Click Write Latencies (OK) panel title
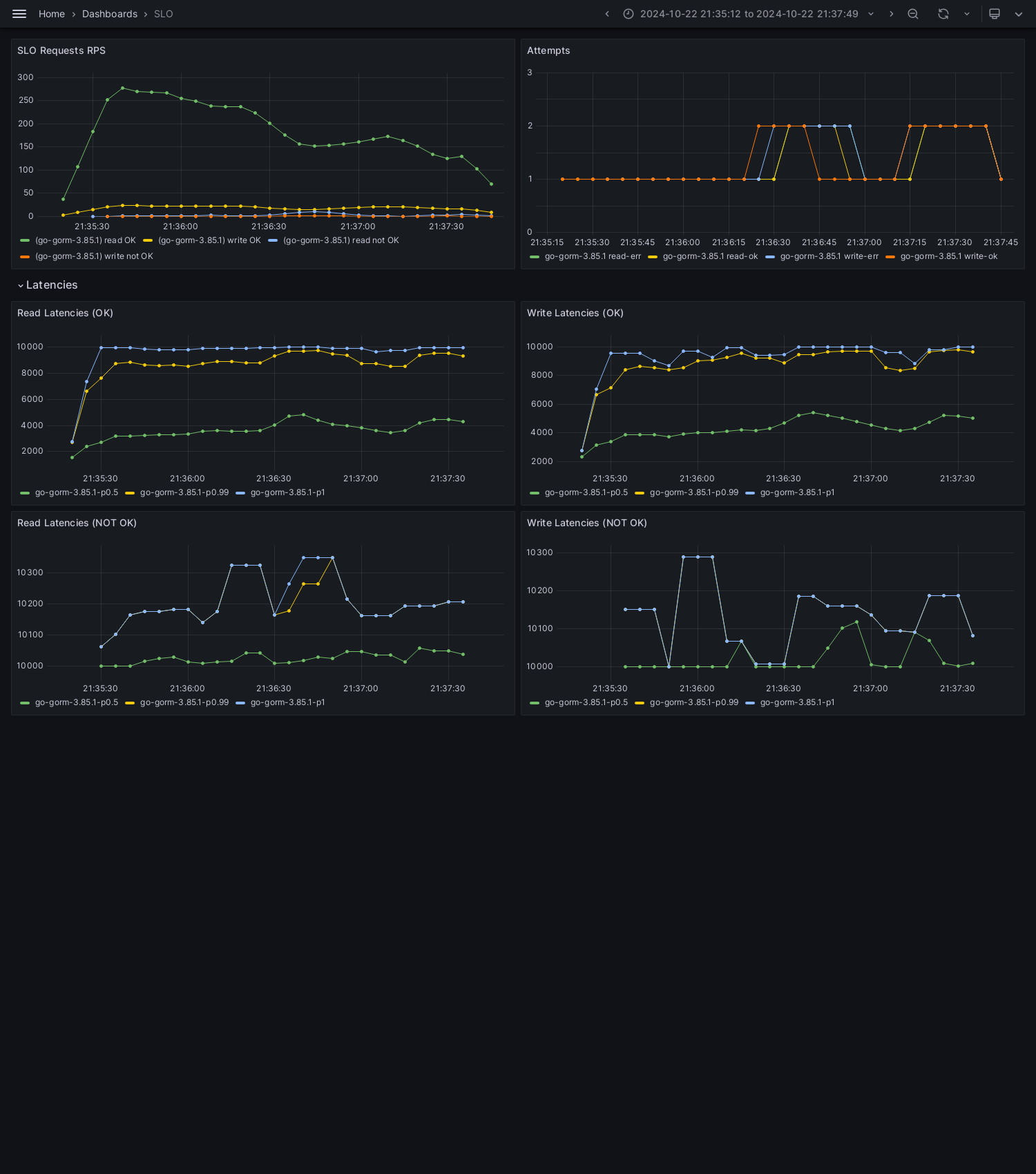The image size is (1036, 1174). 575,313
